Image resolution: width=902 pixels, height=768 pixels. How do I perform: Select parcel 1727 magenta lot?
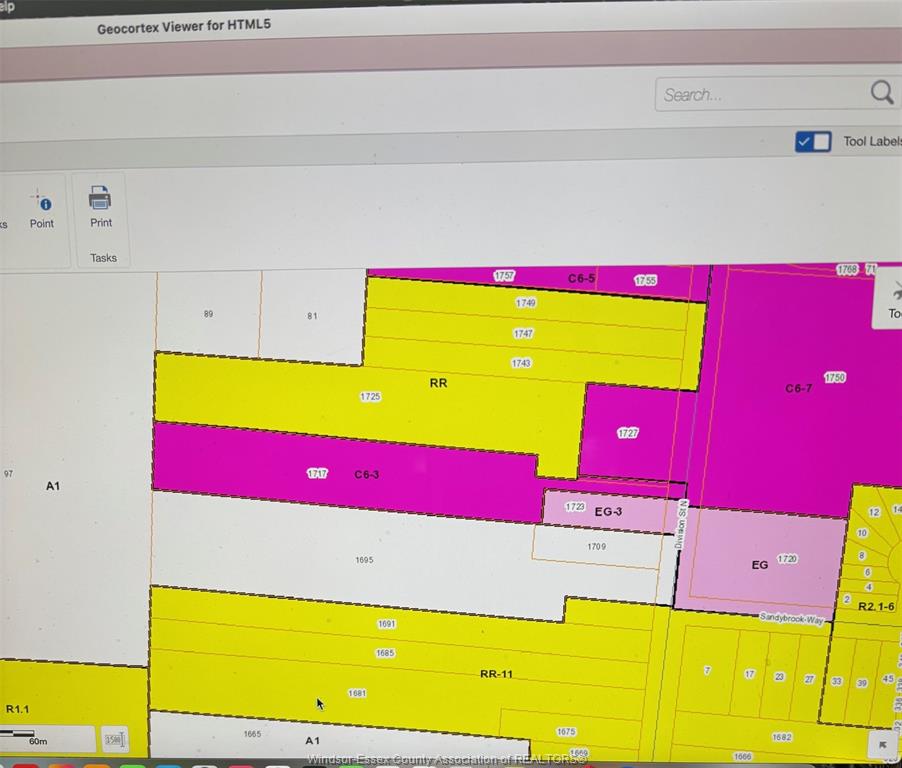[628, 433]
